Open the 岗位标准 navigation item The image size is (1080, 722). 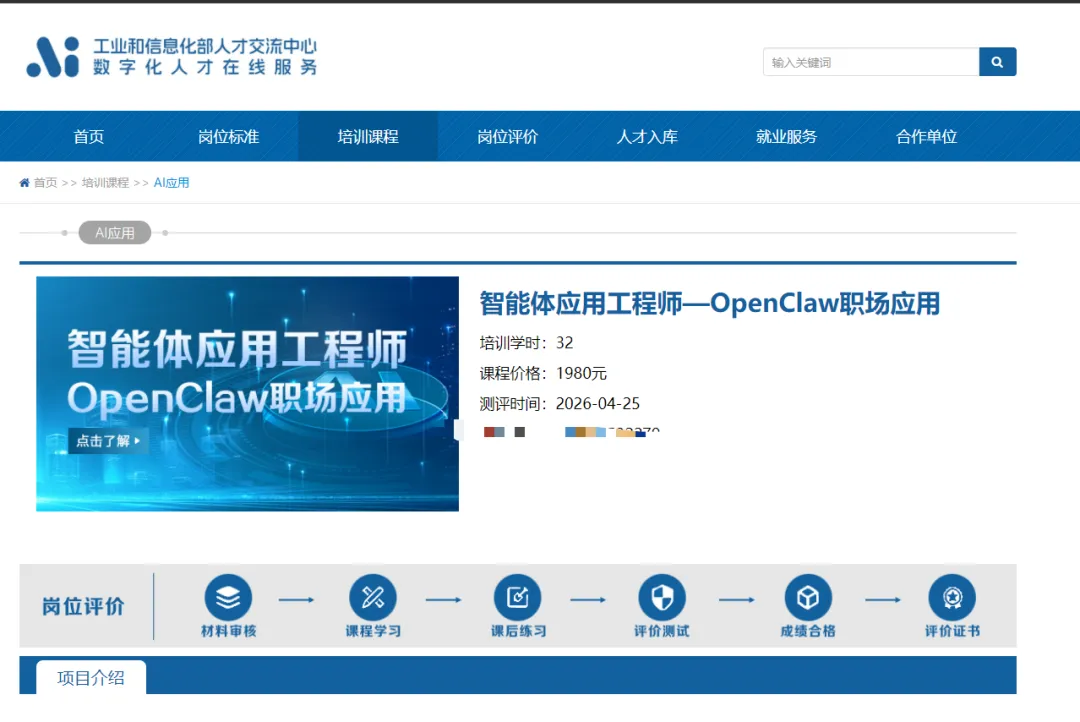[x=229, y=136]
